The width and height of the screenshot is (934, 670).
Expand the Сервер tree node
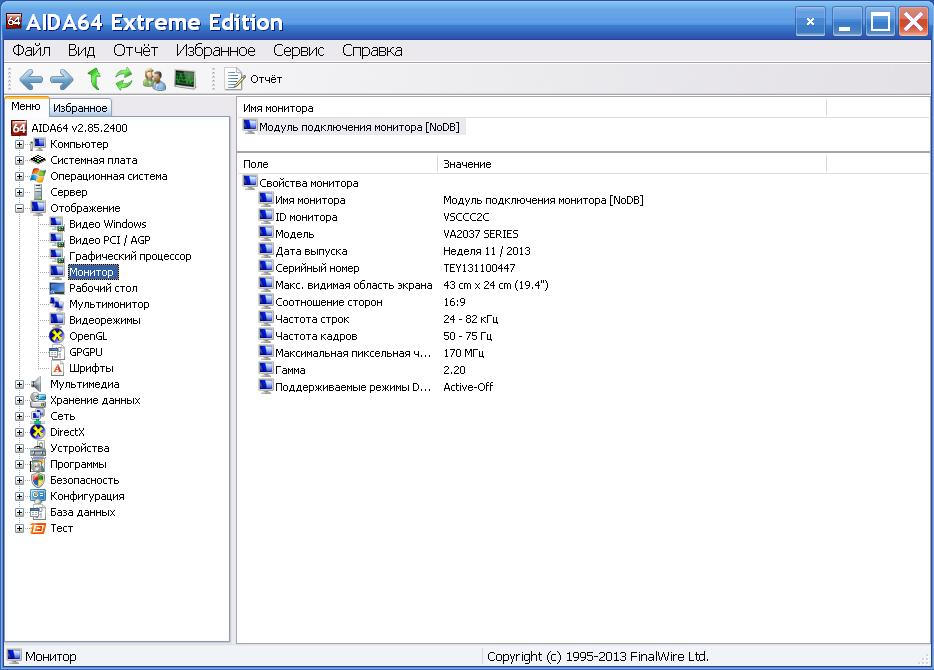coord(19,193)
